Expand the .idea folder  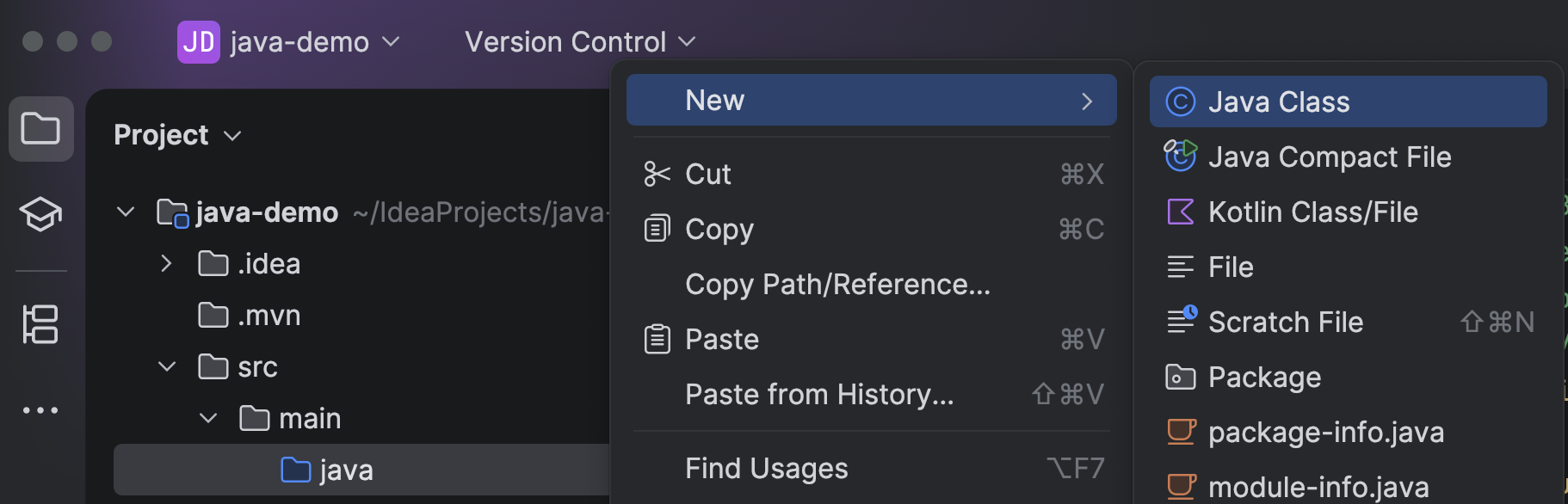point(166,263)
